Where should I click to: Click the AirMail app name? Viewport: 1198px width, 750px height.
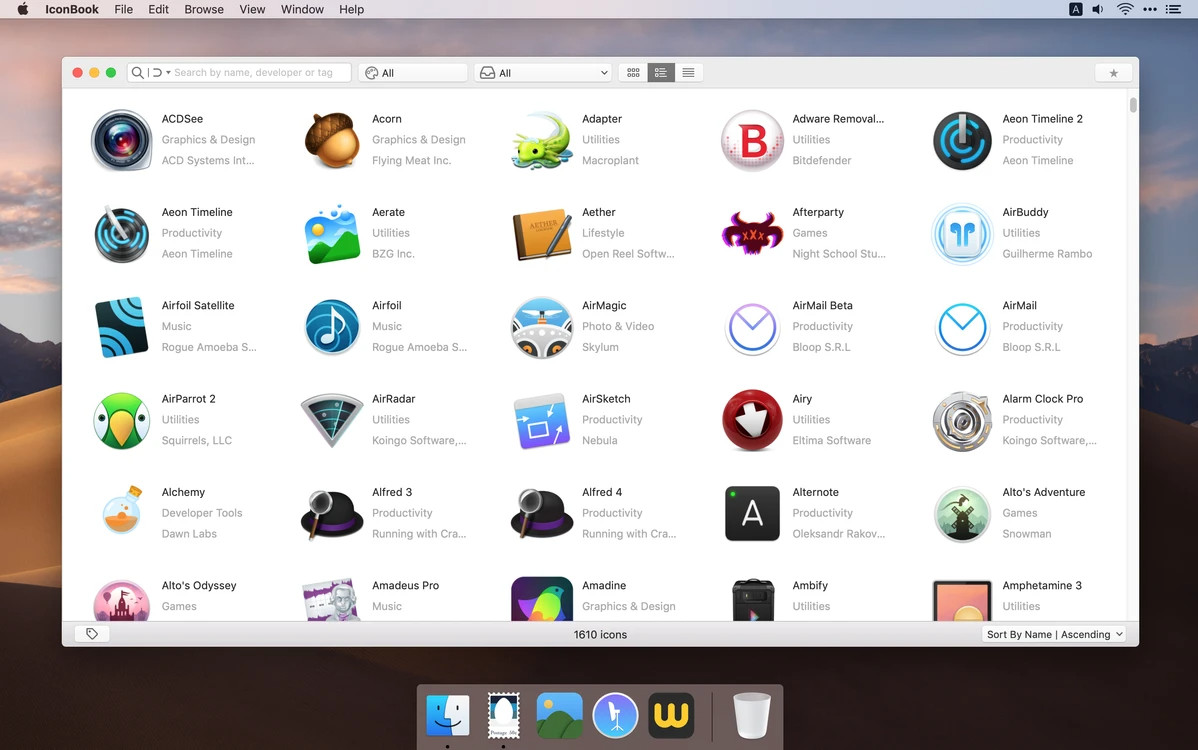coord(1019,305)
